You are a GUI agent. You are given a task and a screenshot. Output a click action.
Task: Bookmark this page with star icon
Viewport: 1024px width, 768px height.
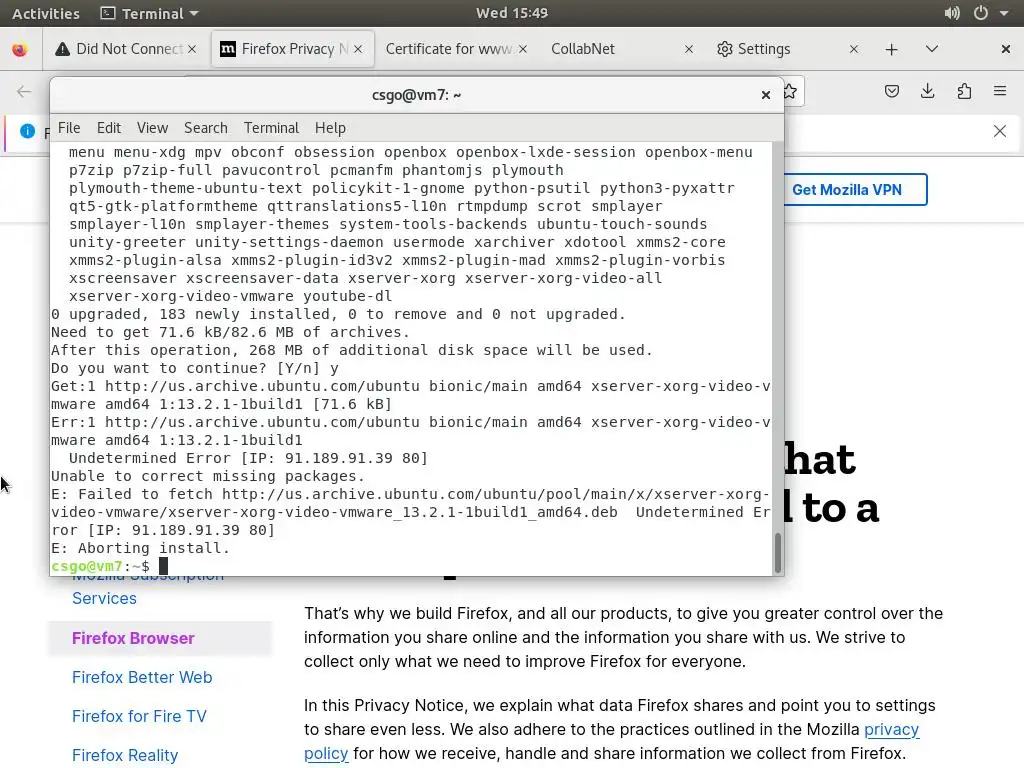coord(790,91)
